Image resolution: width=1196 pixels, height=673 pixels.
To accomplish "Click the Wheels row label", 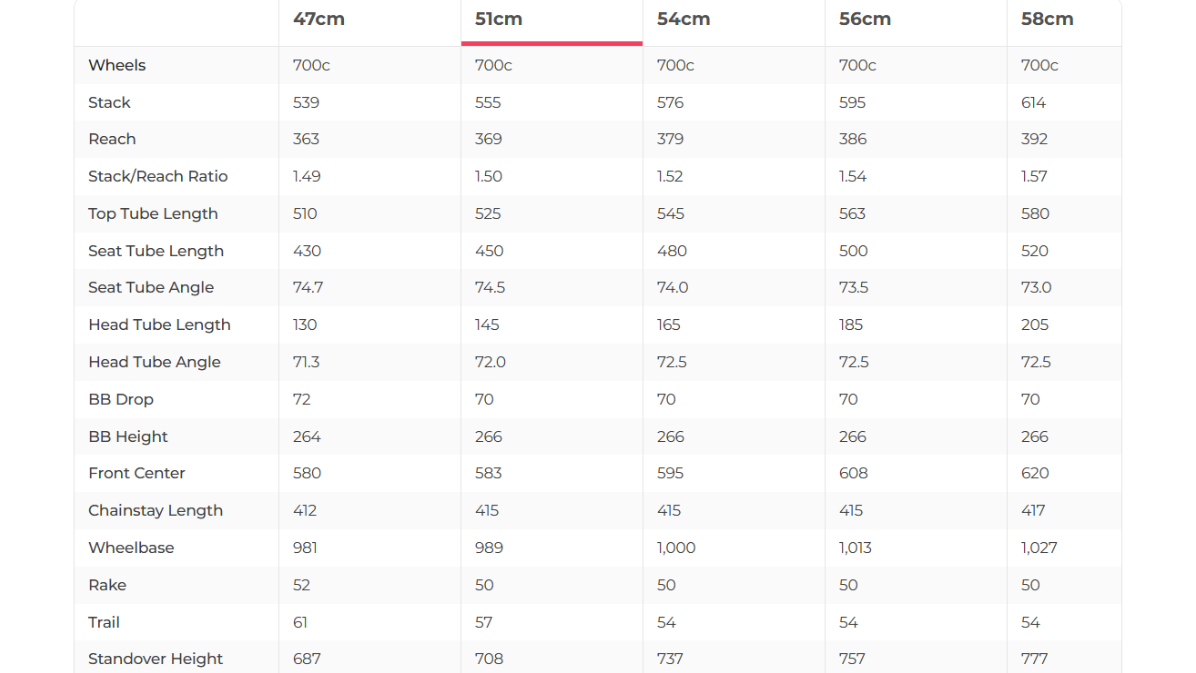I will tap(117, 65).
